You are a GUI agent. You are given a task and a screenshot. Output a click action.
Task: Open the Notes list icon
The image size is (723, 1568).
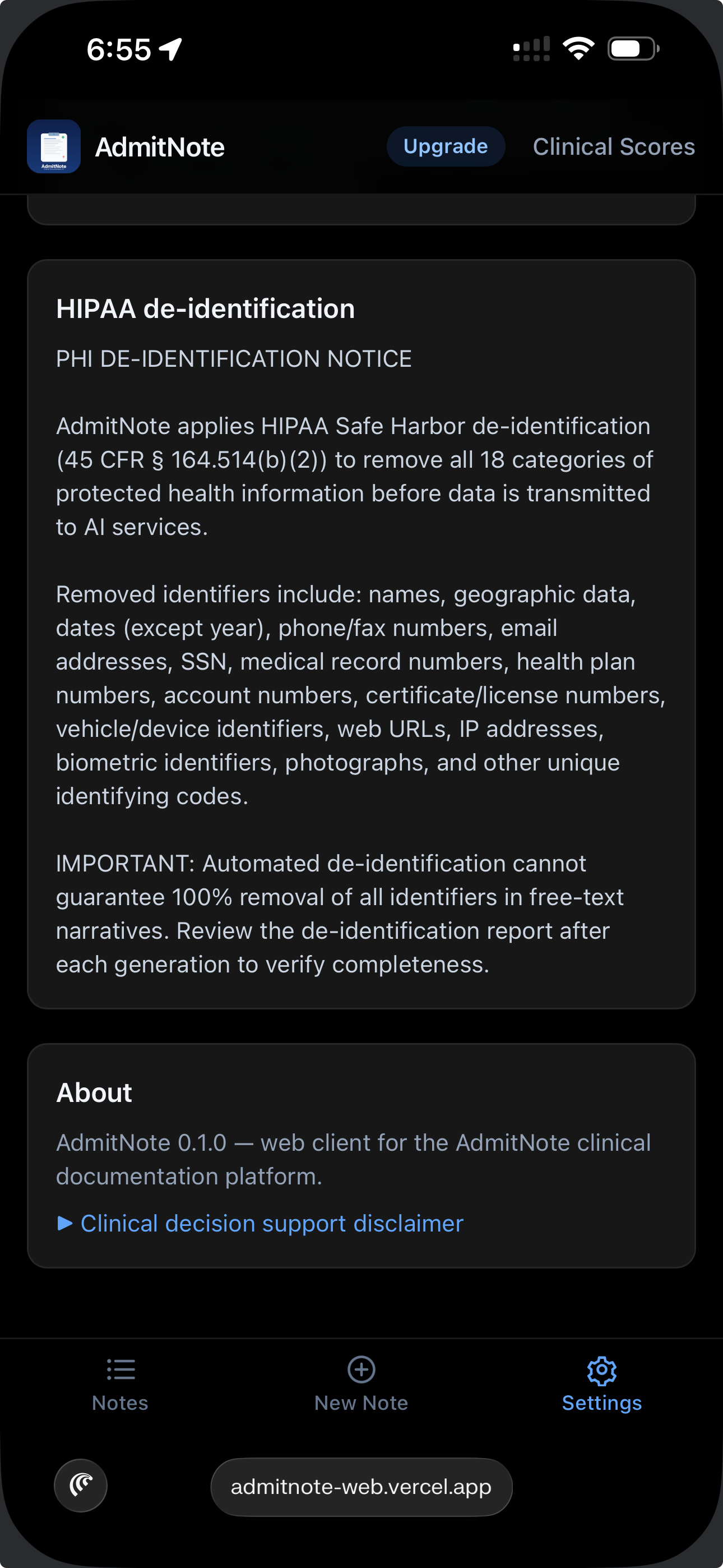(x=121, y=1369)
